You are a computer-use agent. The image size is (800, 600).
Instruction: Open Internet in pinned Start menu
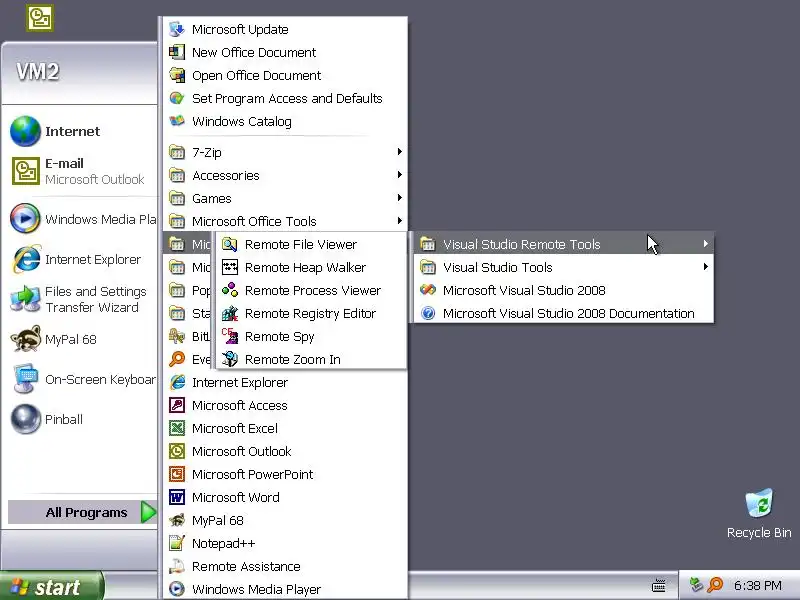(x=81, y=131)
